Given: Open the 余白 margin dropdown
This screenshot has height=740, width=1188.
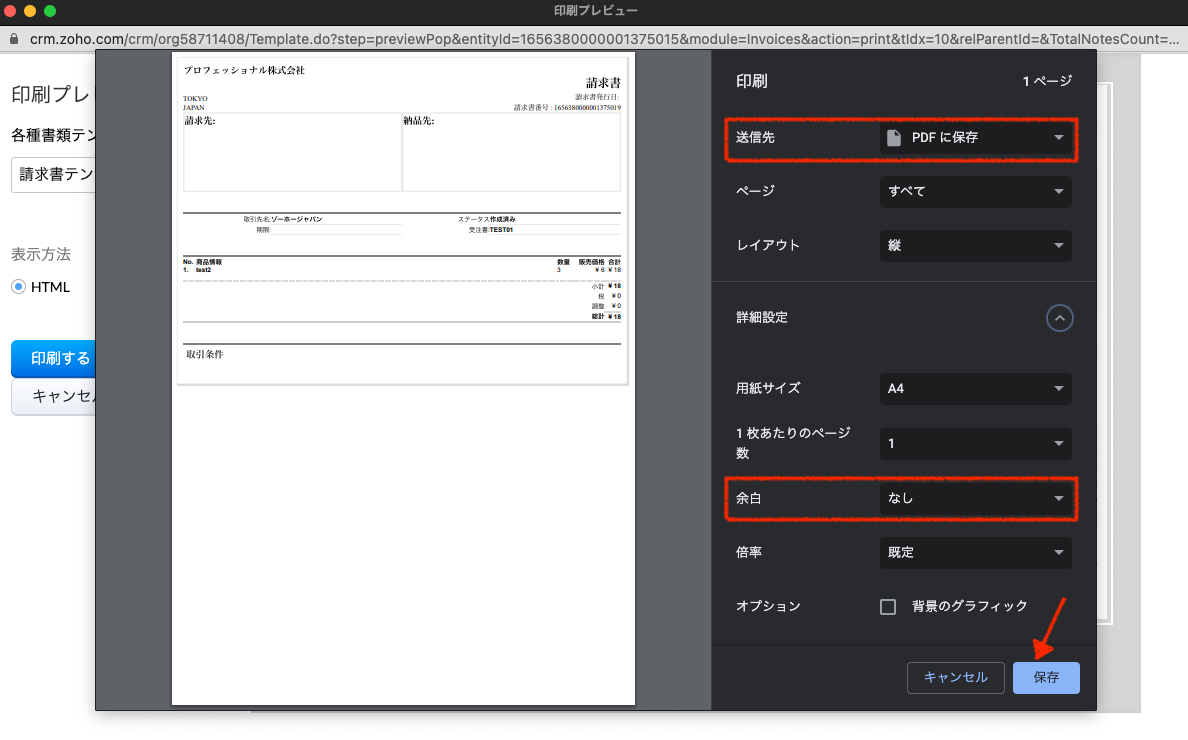Looking at the screenshot, I should tap(975, 498).
